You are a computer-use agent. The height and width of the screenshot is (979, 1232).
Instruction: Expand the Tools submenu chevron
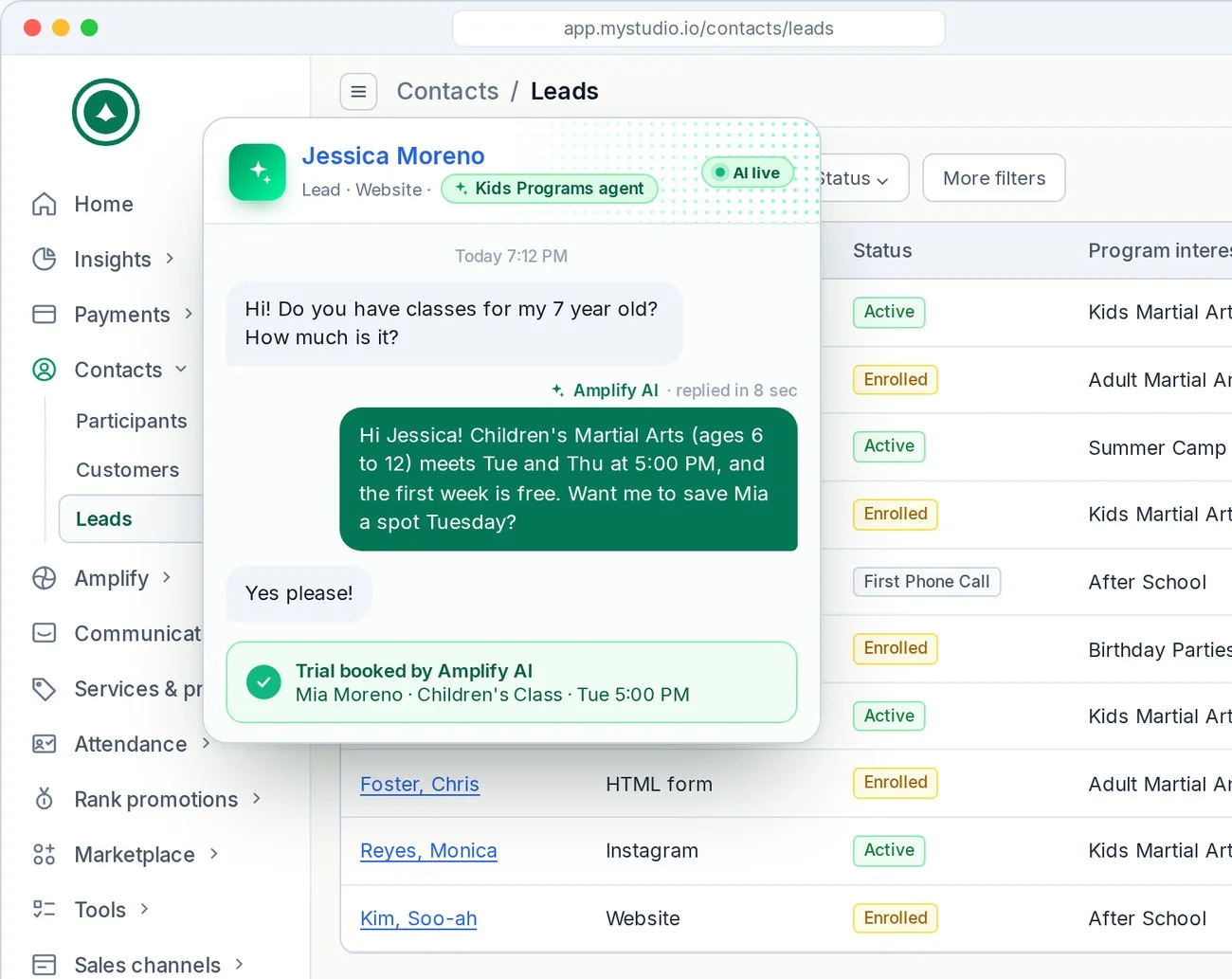(x=144, y=908)
